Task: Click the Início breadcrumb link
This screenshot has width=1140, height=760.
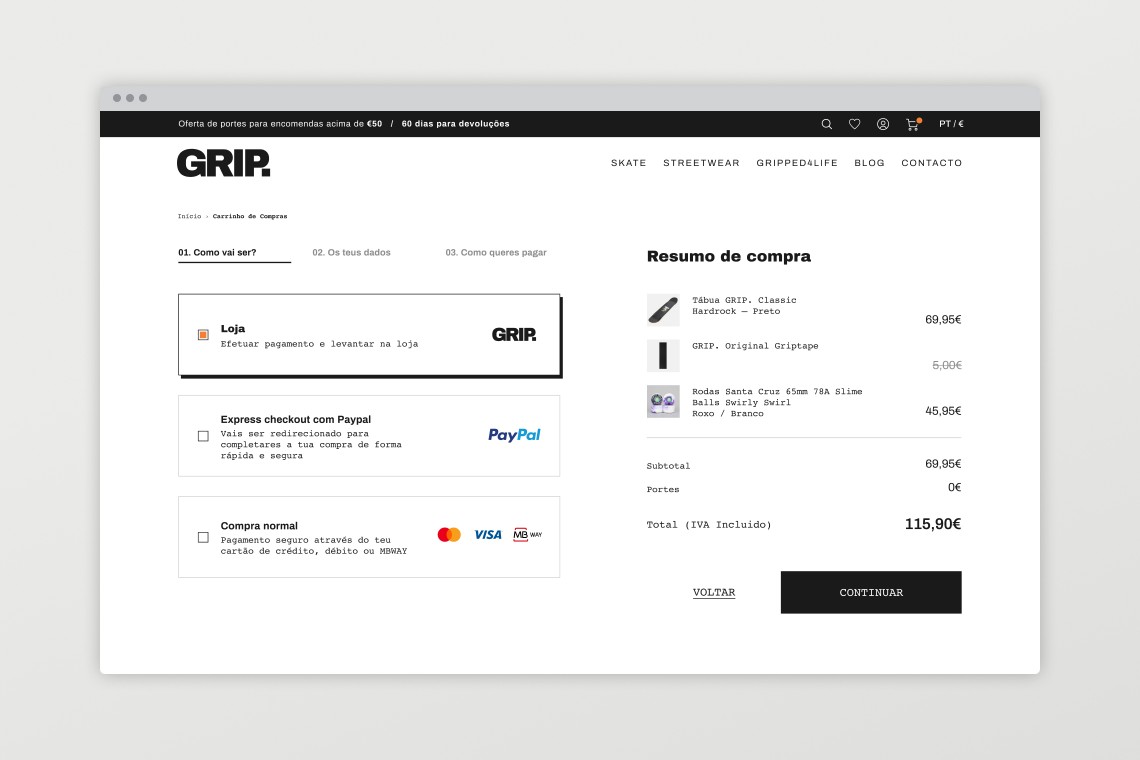Action: point(189,216)
